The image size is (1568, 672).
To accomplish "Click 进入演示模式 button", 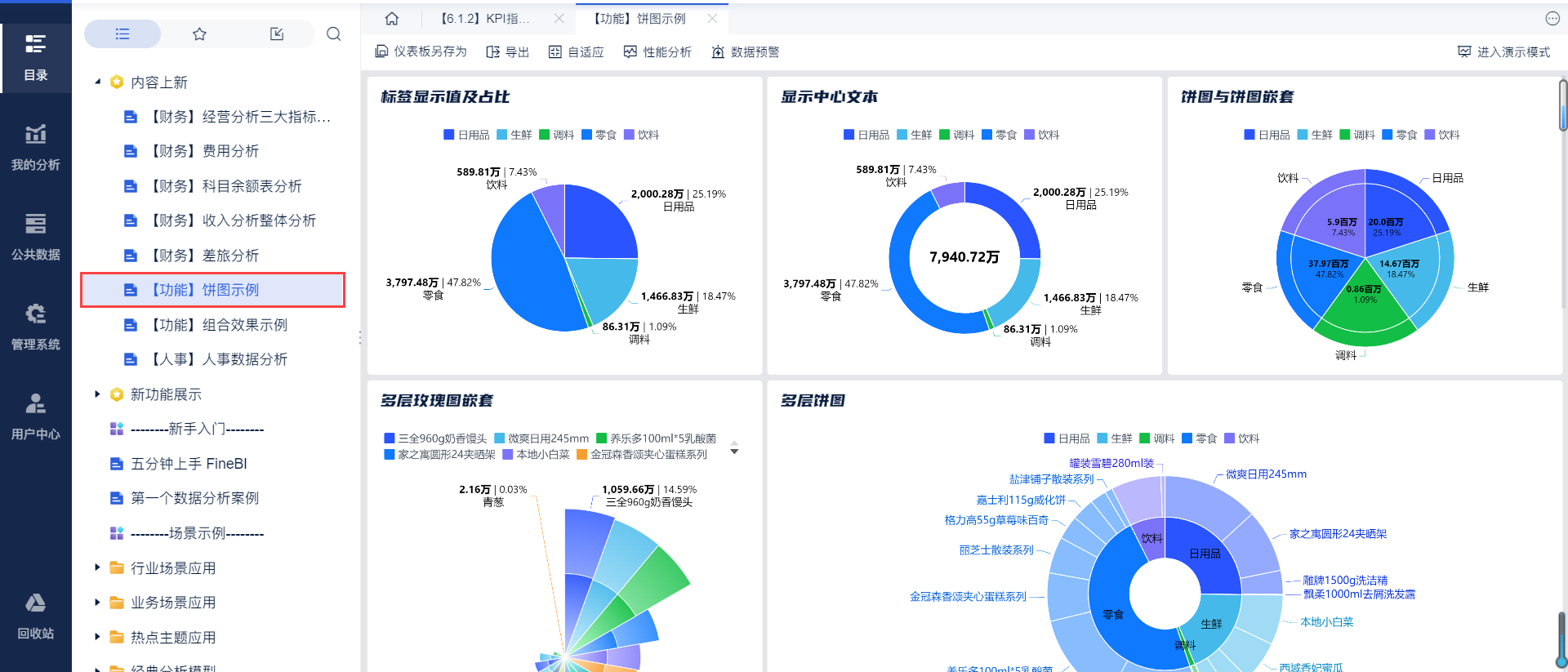I will click(x=1503, y=51).
